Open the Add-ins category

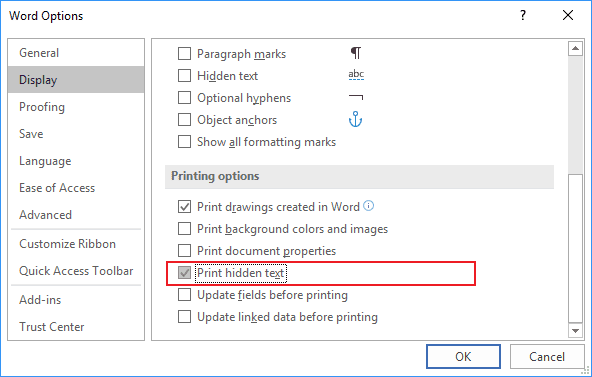click(x=76, y=300)
